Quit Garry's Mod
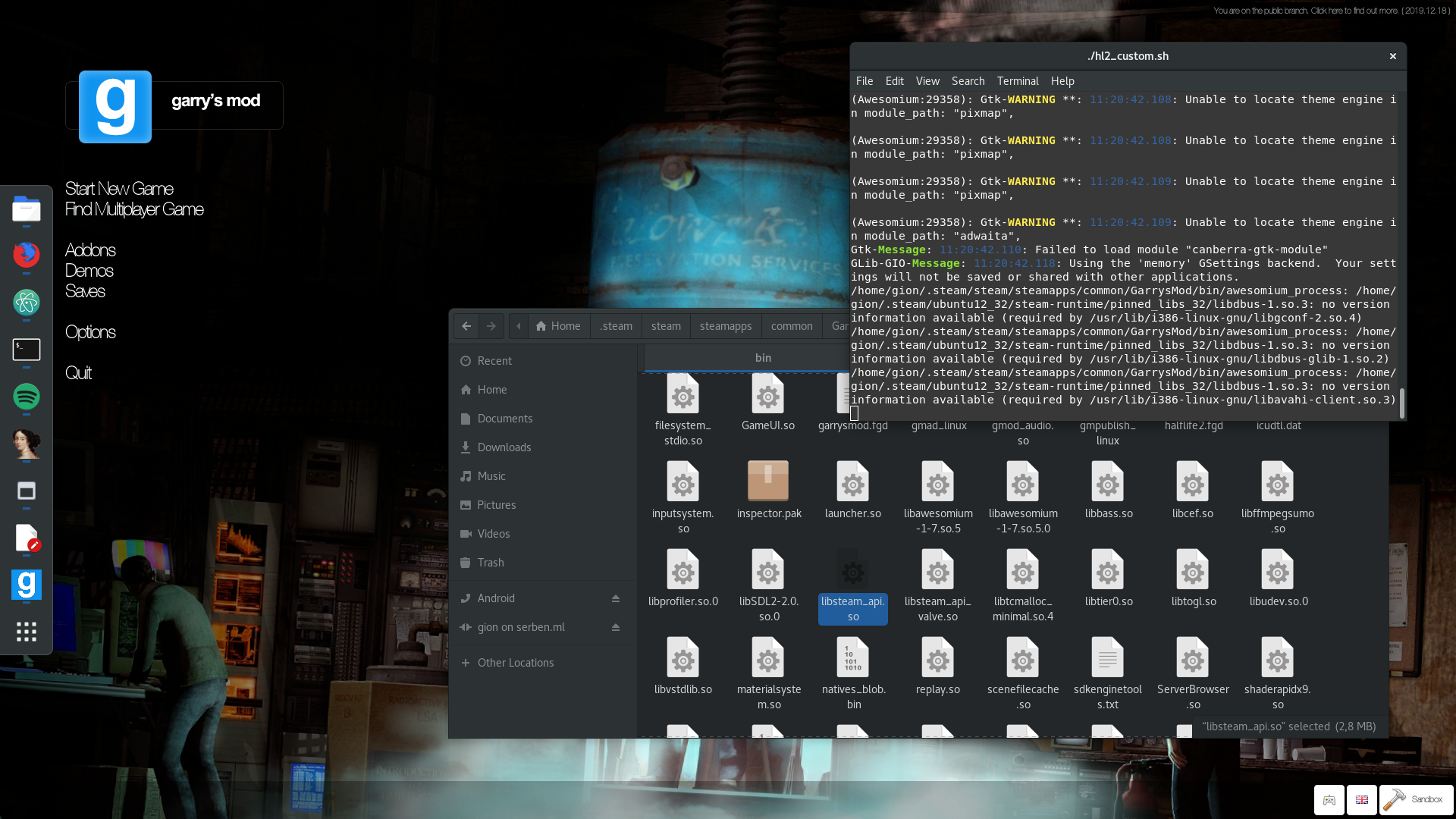This screenshot has height=819, width=1456. (x=78, y=373)
